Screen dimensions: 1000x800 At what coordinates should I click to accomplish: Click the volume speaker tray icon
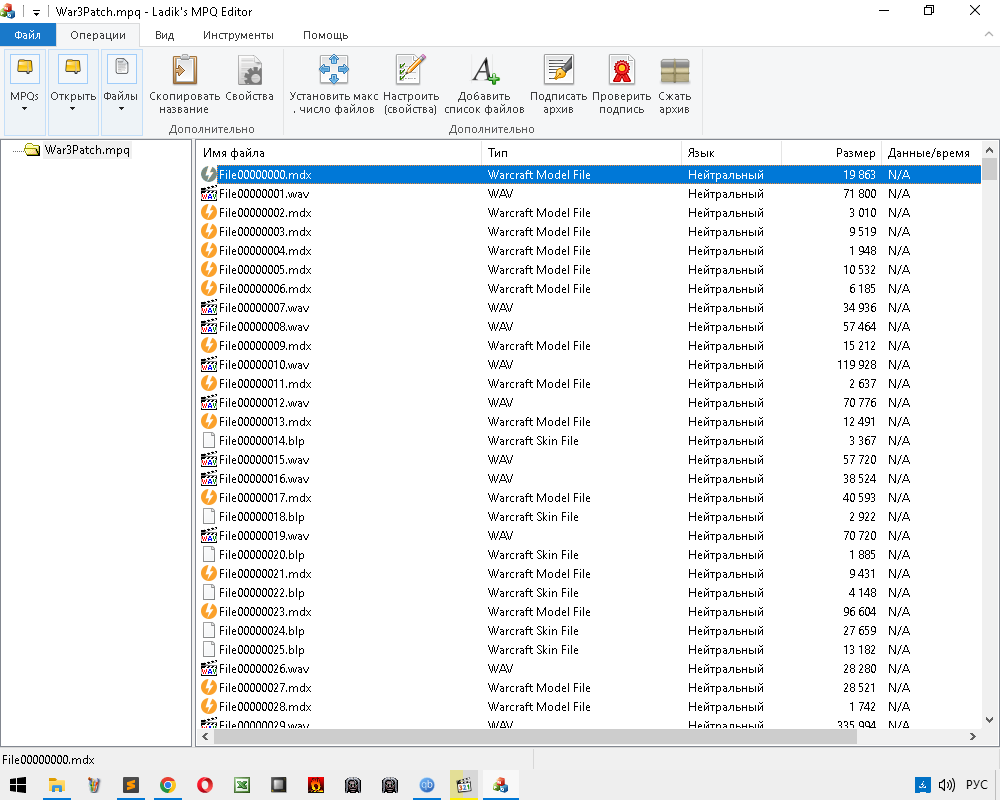click(x=946, y=785)
